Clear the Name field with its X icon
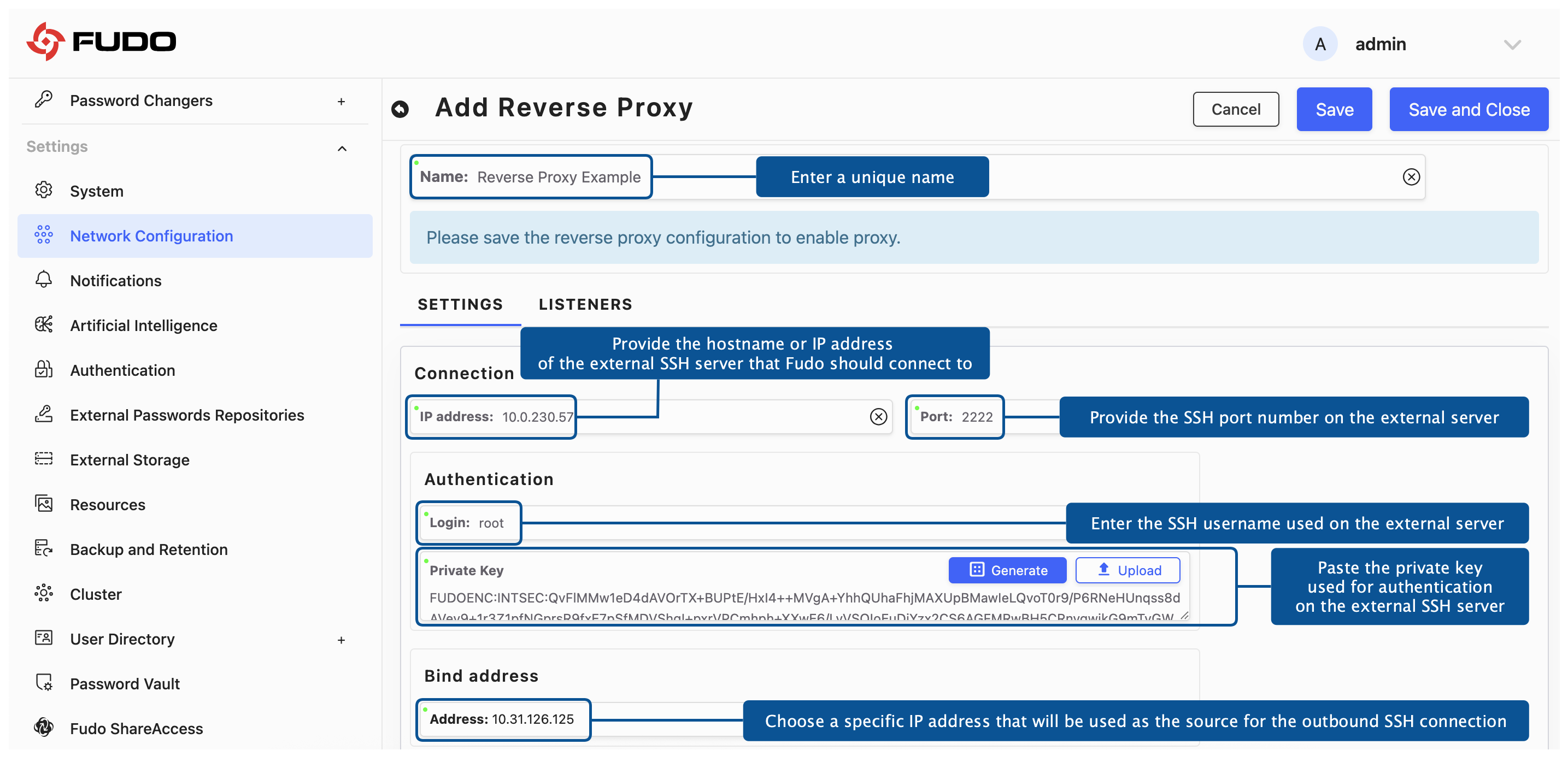The height and width of the screenshot is (762, 1568). coord(1411,177)
